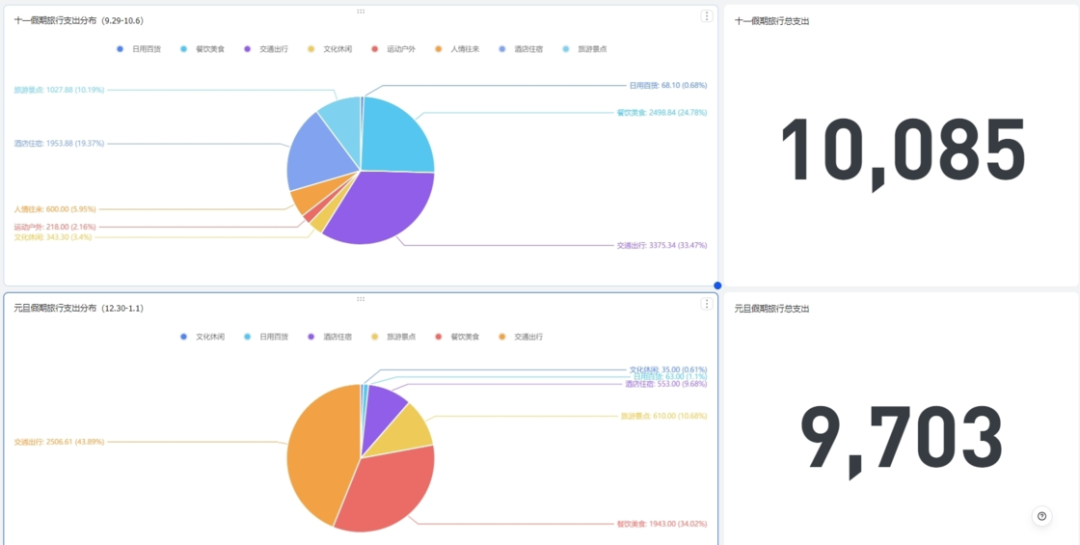The image size is (1080, 545).
Task: Select purple 交通出行 slice in 十一假期 pie
Action: (386, 207)
